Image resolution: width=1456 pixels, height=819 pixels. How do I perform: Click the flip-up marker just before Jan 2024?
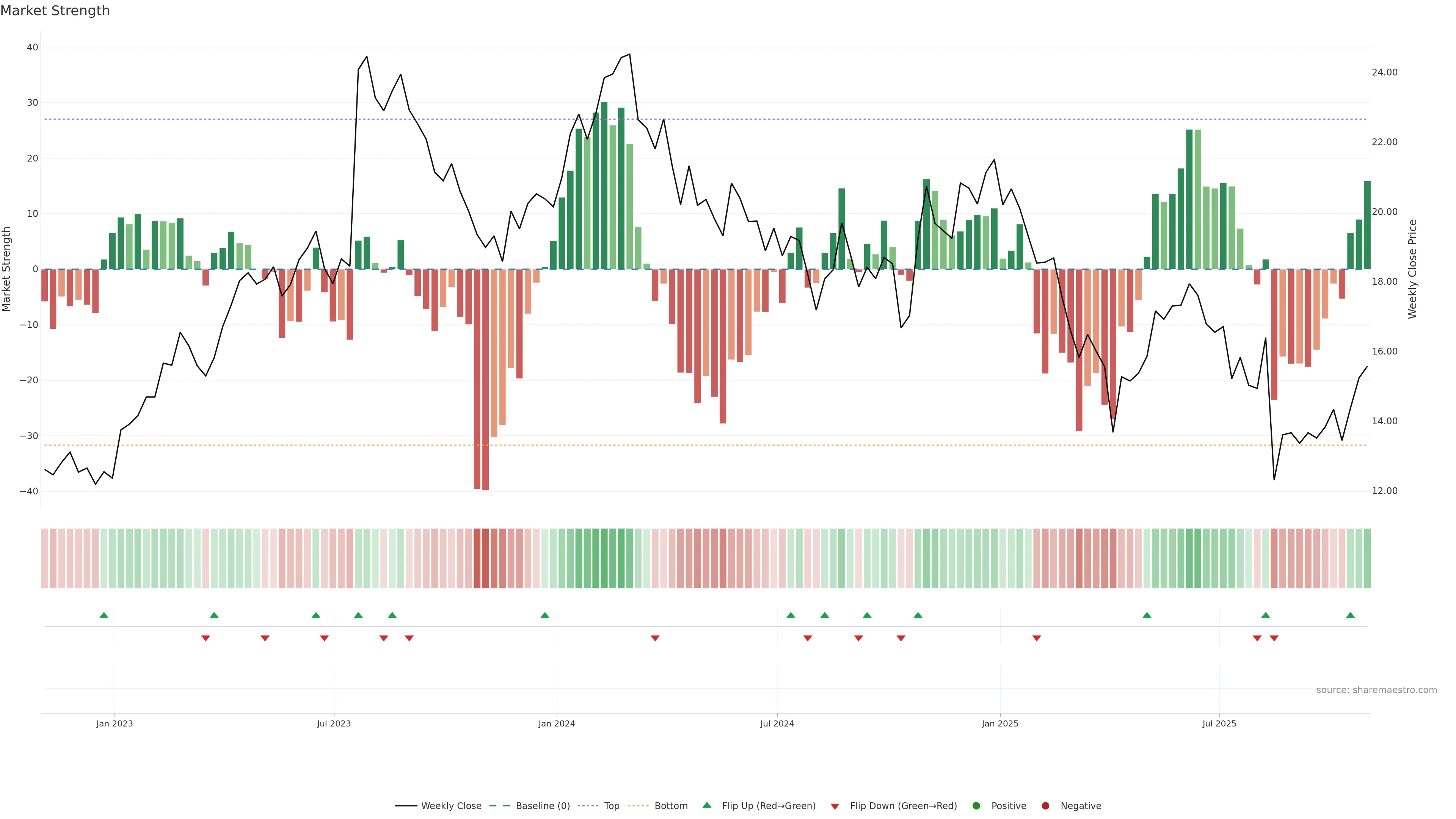(x=545, y=615)
